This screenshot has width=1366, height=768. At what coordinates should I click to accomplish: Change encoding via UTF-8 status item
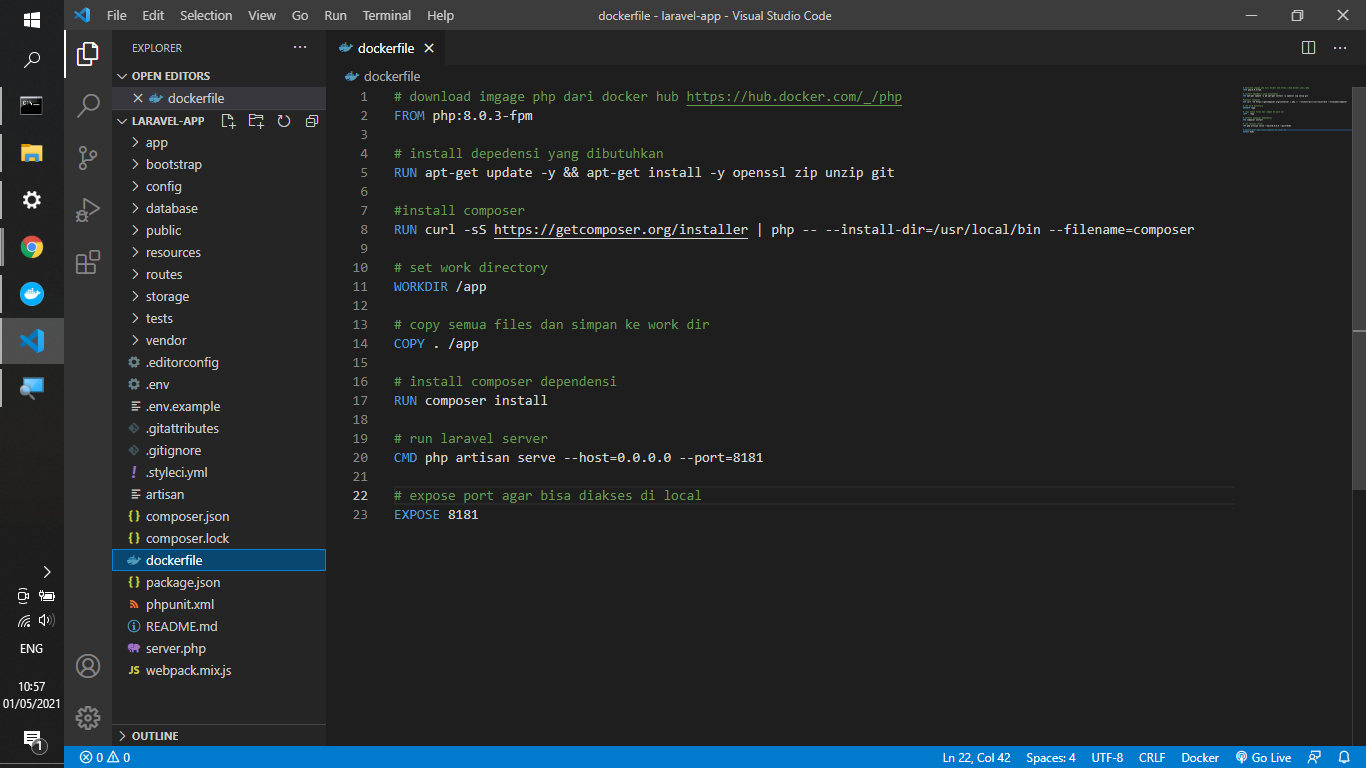point(1107,758)
